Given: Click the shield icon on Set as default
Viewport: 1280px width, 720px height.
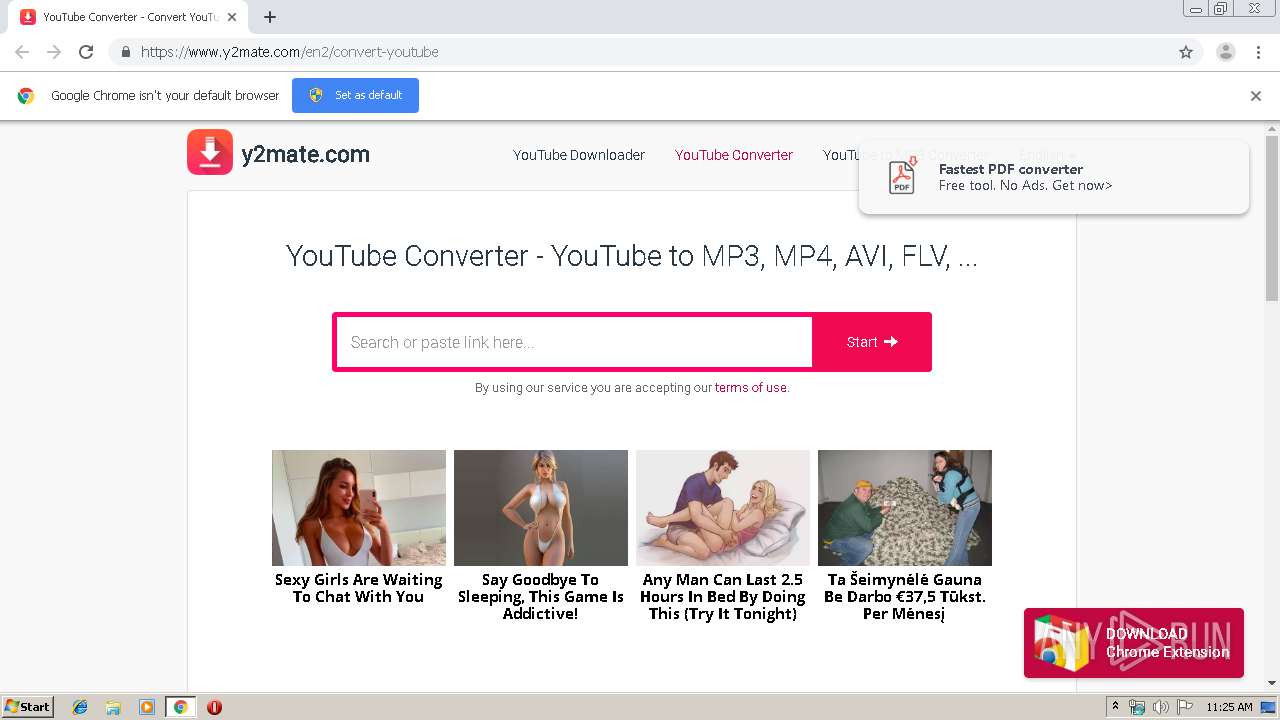Looking at the screenshot, I should point(316,95).
